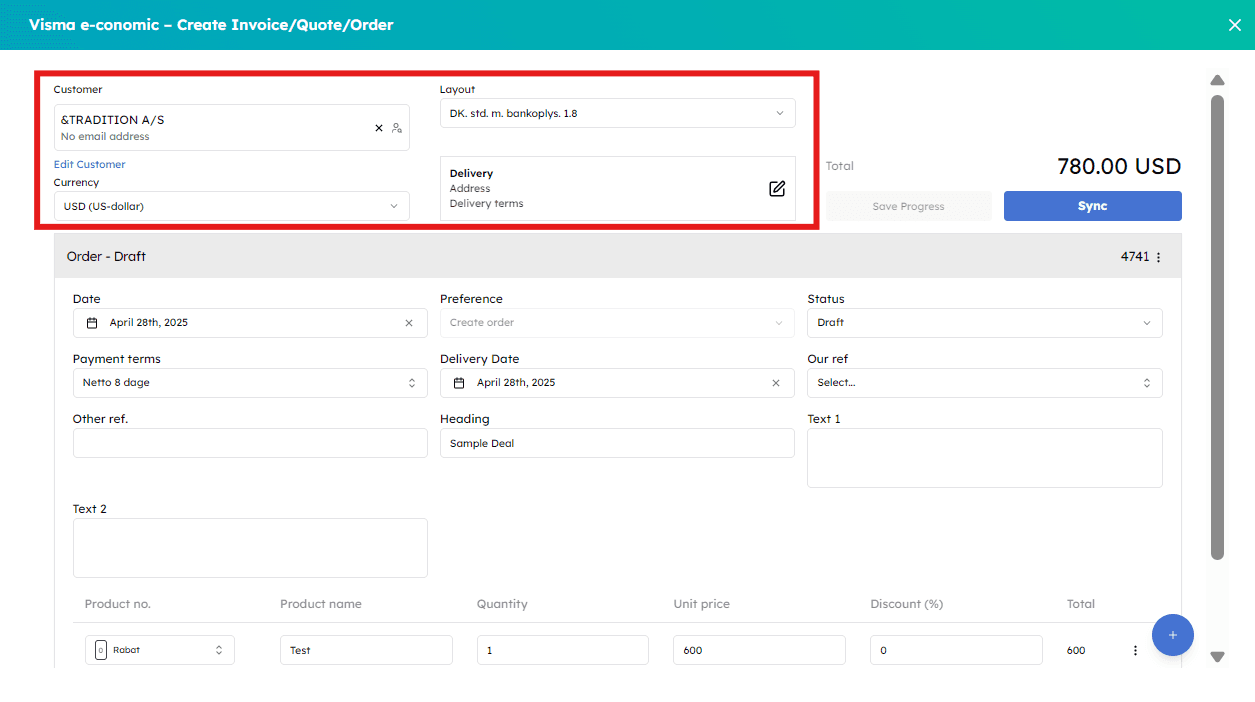Screen dimensions: 1255x702
Task: Click the scrollbar up arrow
Action: click(1217, 80)
